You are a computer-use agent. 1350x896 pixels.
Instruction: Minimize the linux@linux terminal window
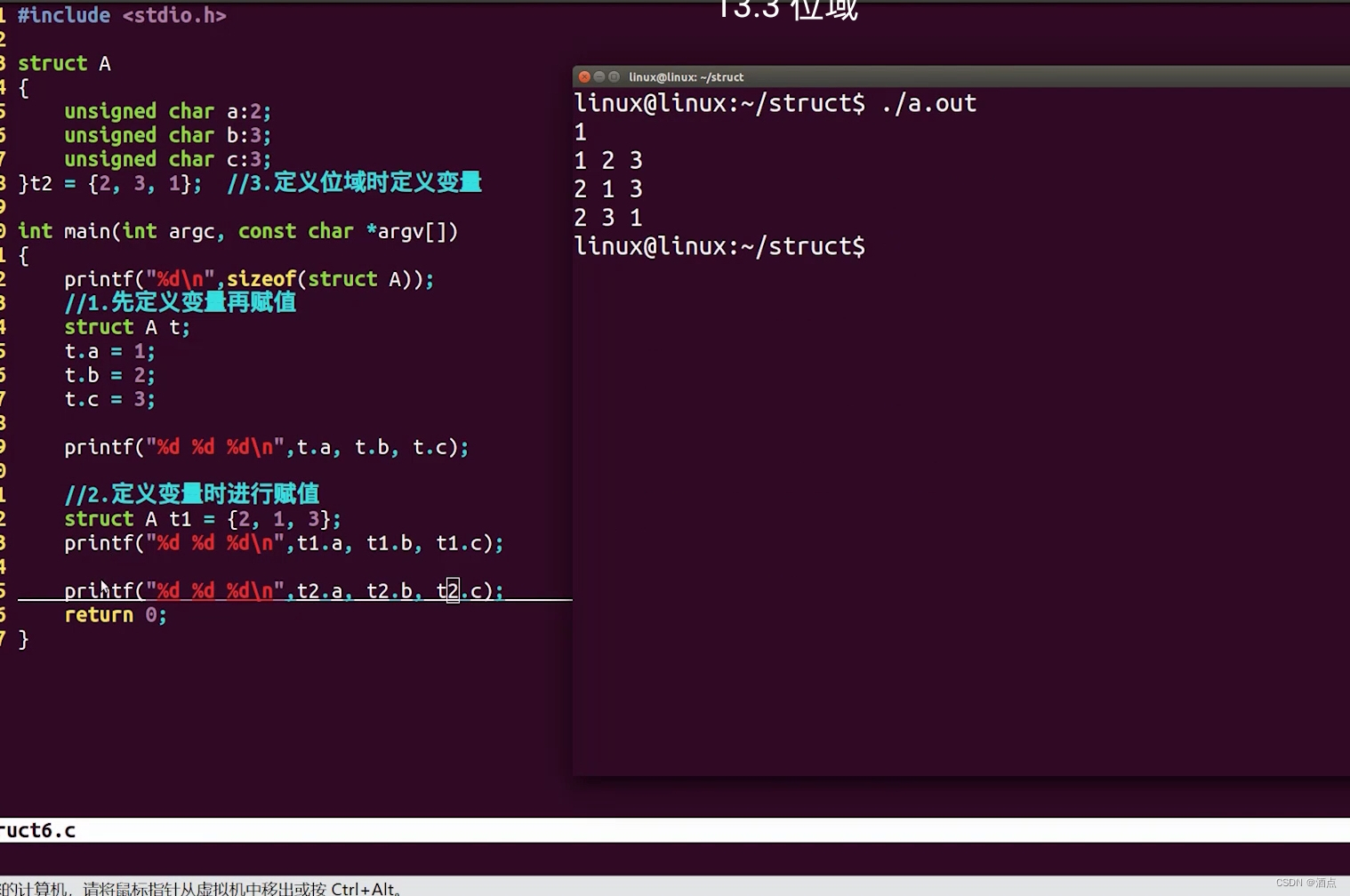tap(599, 77)
